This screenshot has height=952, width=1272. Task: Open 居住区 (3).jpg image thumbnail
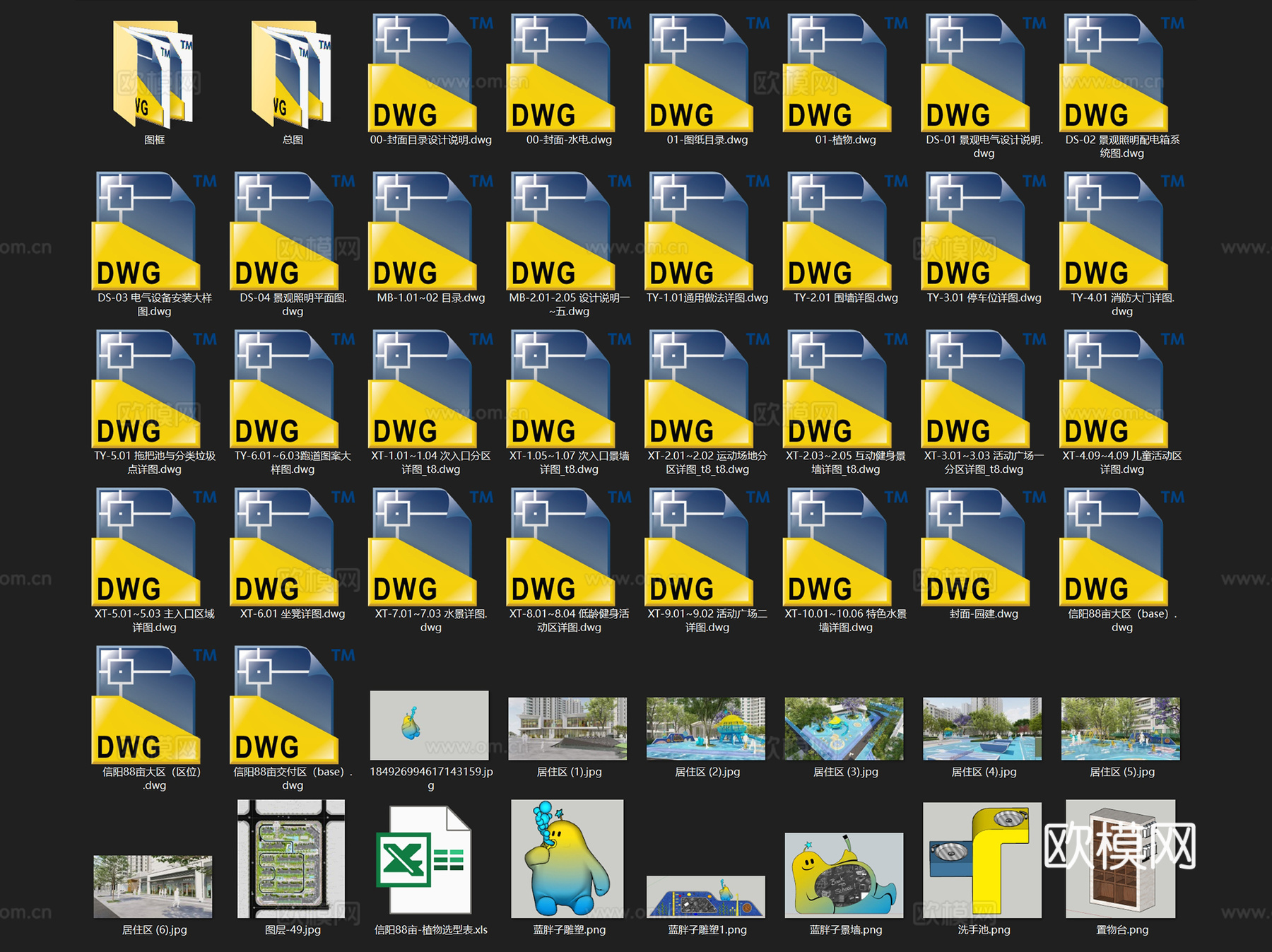[x=844, y=729]
